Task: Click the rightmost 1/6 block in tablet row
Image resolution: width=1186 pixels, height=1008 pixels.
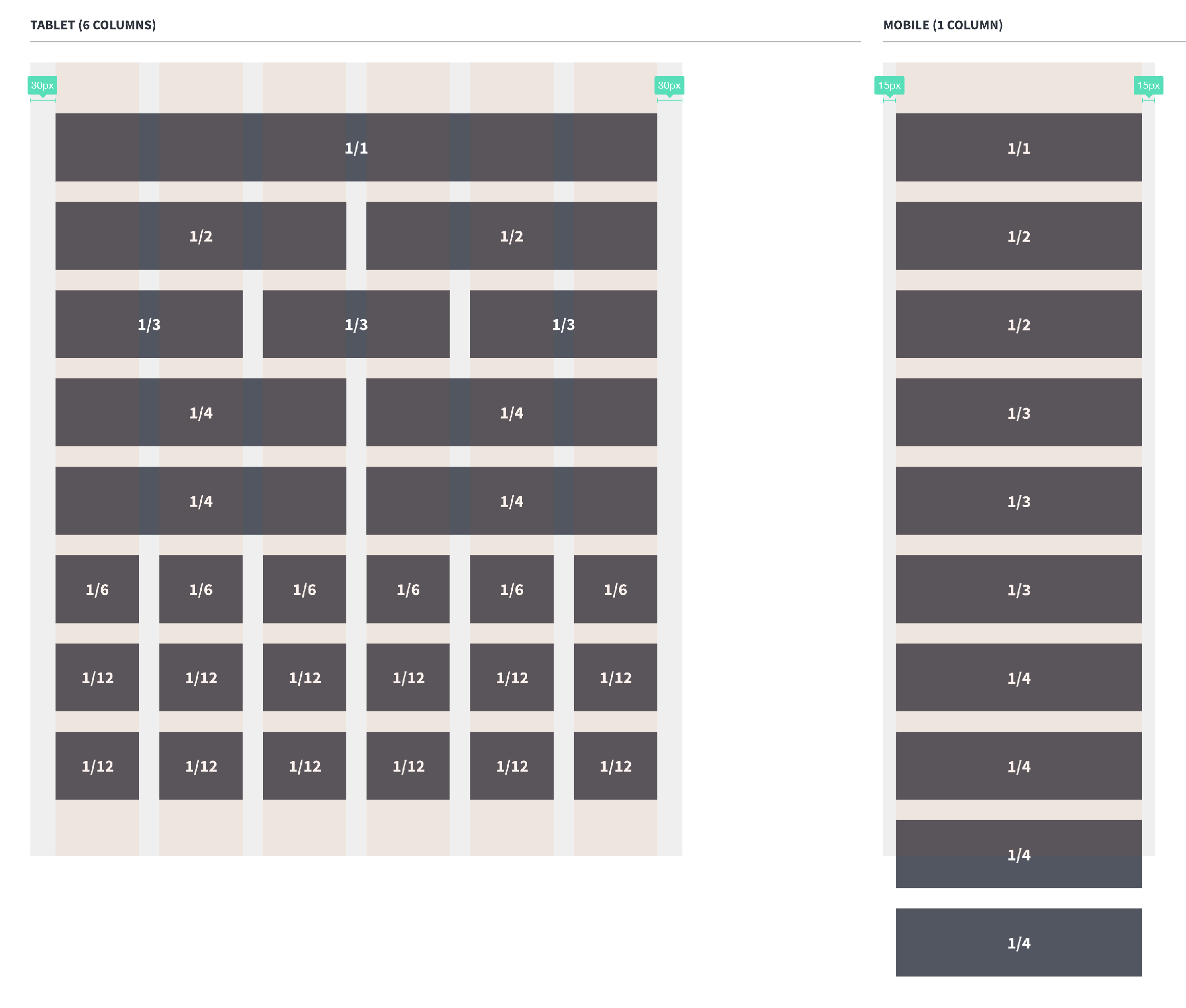Action: (615, 589)
